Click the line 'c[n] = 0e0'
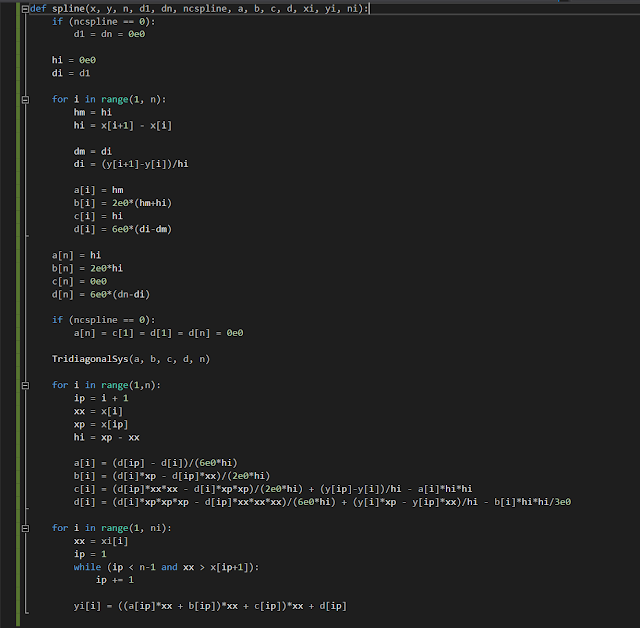This screenshot has height=628, width=640. [x=79, y=282]
